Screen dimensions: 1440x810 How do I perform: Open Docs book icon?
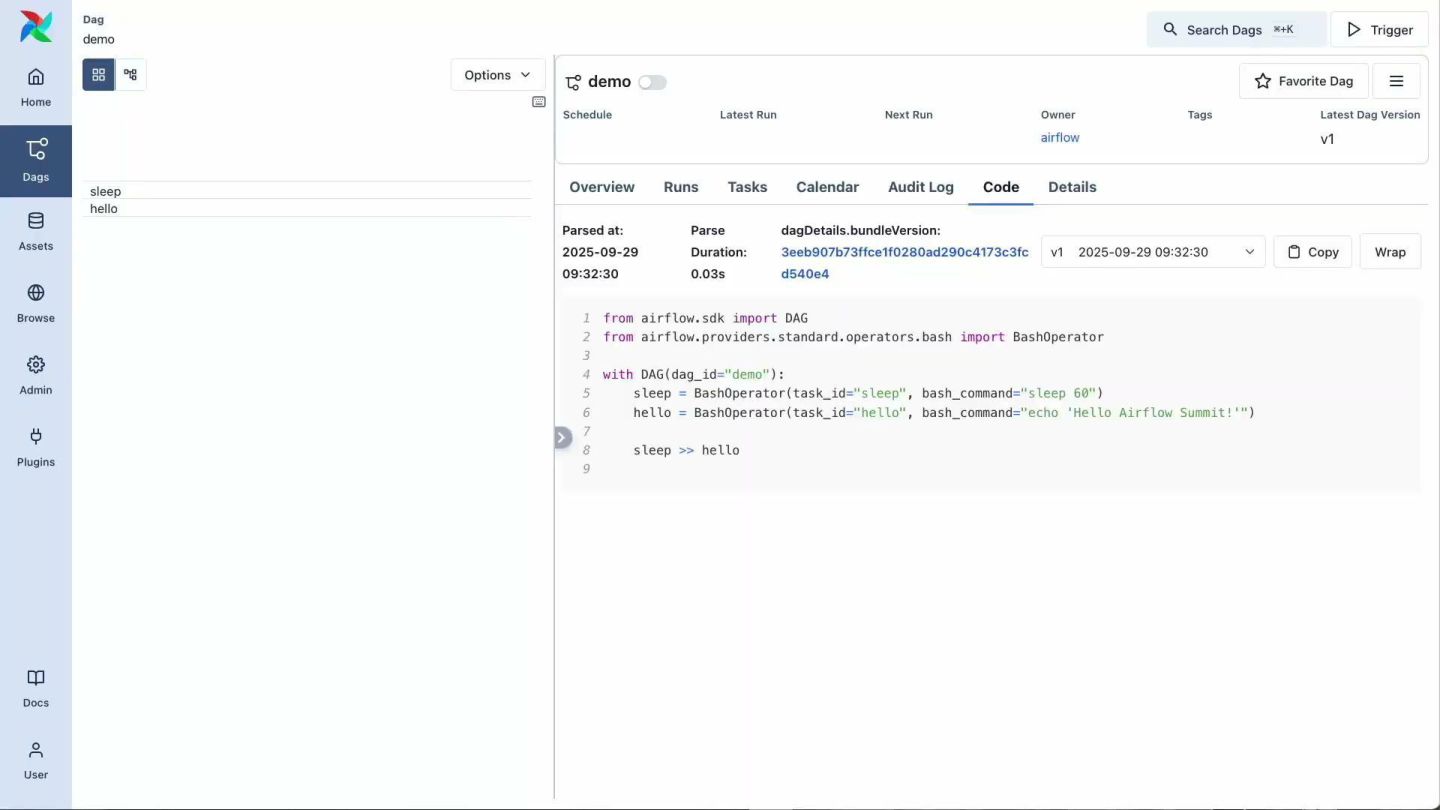tap(36, 688)
